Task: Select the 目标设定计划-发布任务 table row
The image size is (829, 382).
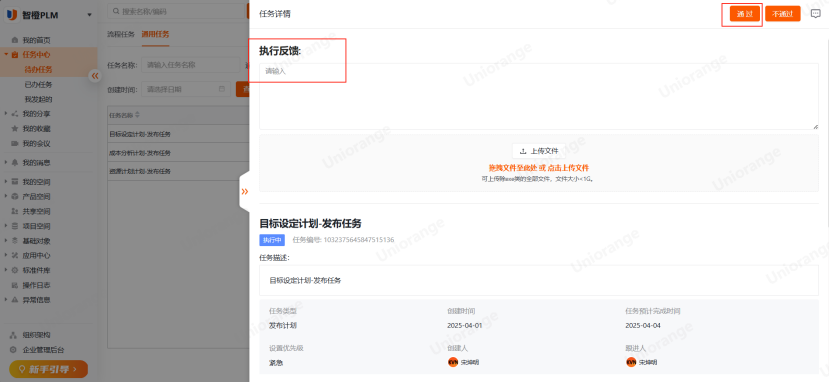Action: click(x=178, y=134)
